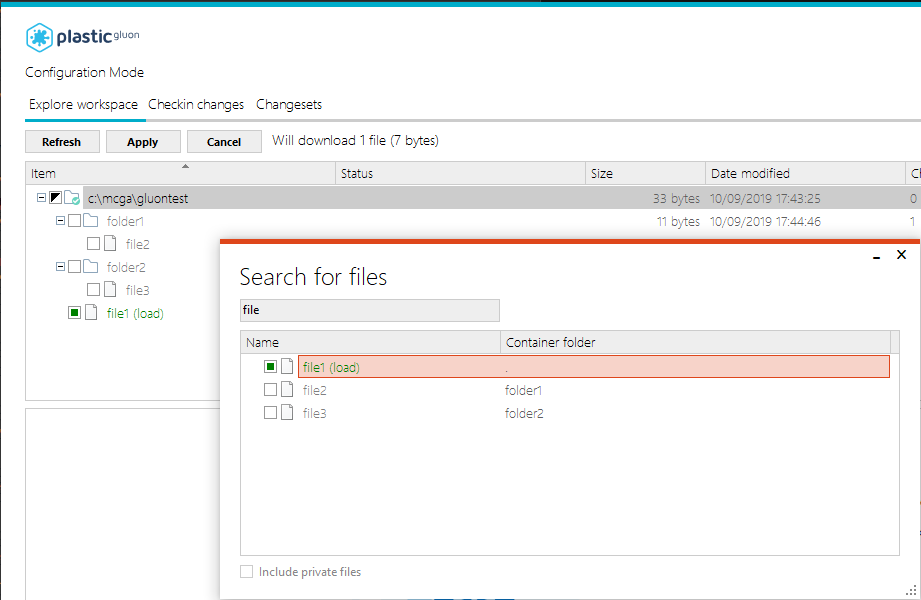The image size is (921, 600).
Task: Check the checkbox beside file2 in search results
Action: click(x=271, y=389)
